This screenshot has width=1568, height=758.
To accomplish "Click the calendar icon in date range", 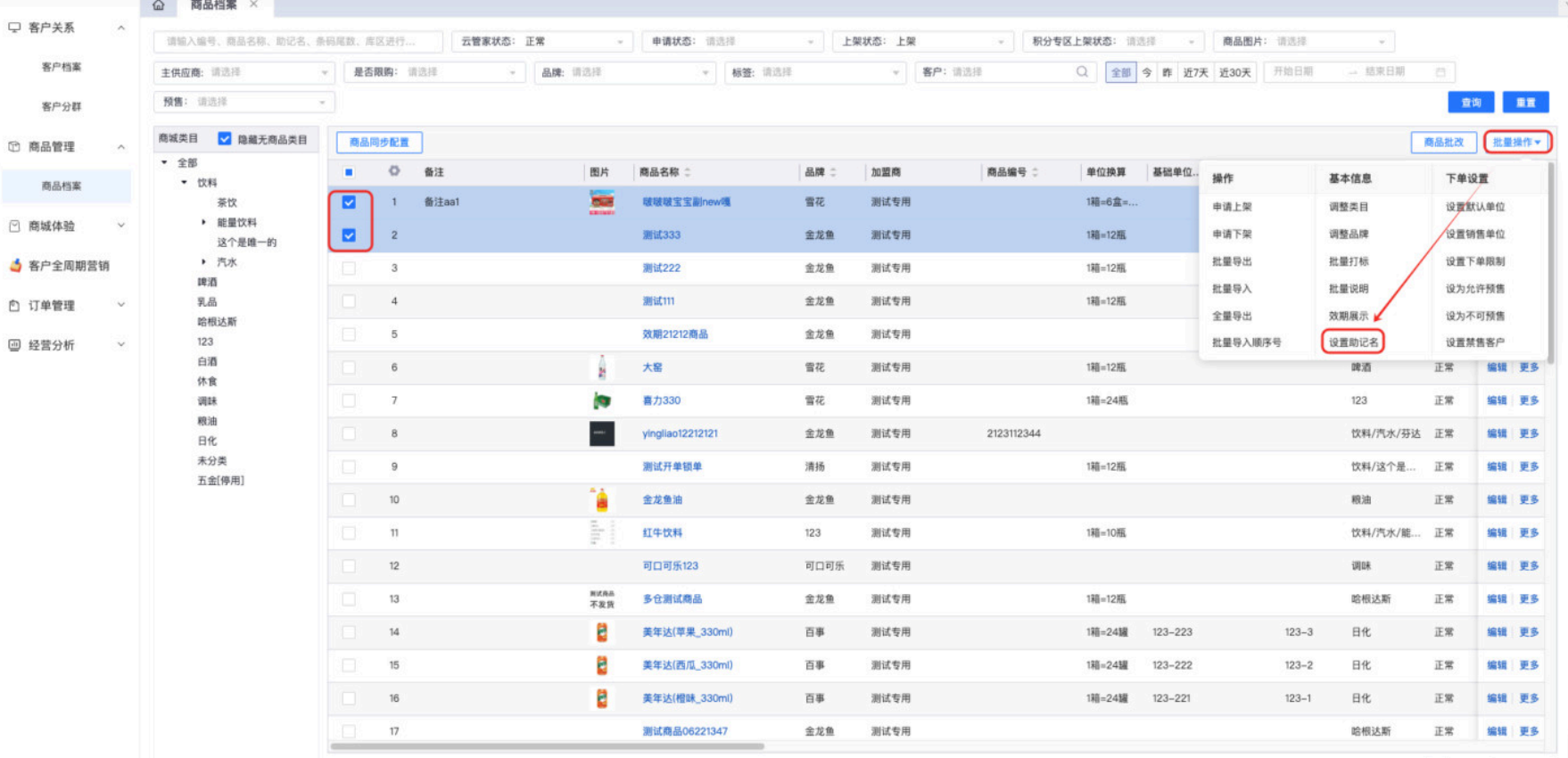I will click(1440, 72).
